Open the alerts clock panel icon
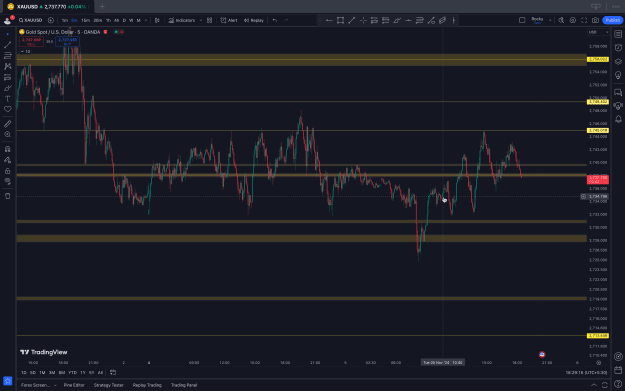 click(618, 48)
